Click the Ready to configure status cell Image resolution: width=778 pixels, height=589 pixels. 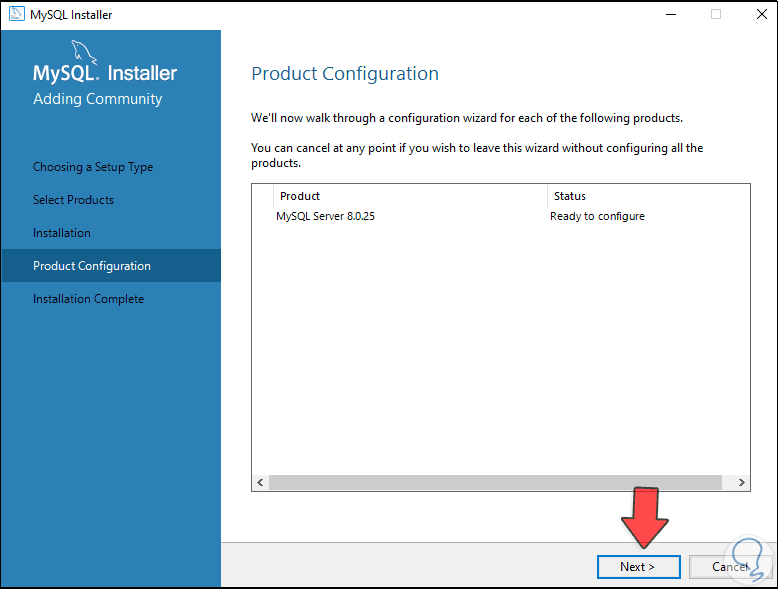pos(597,216)
